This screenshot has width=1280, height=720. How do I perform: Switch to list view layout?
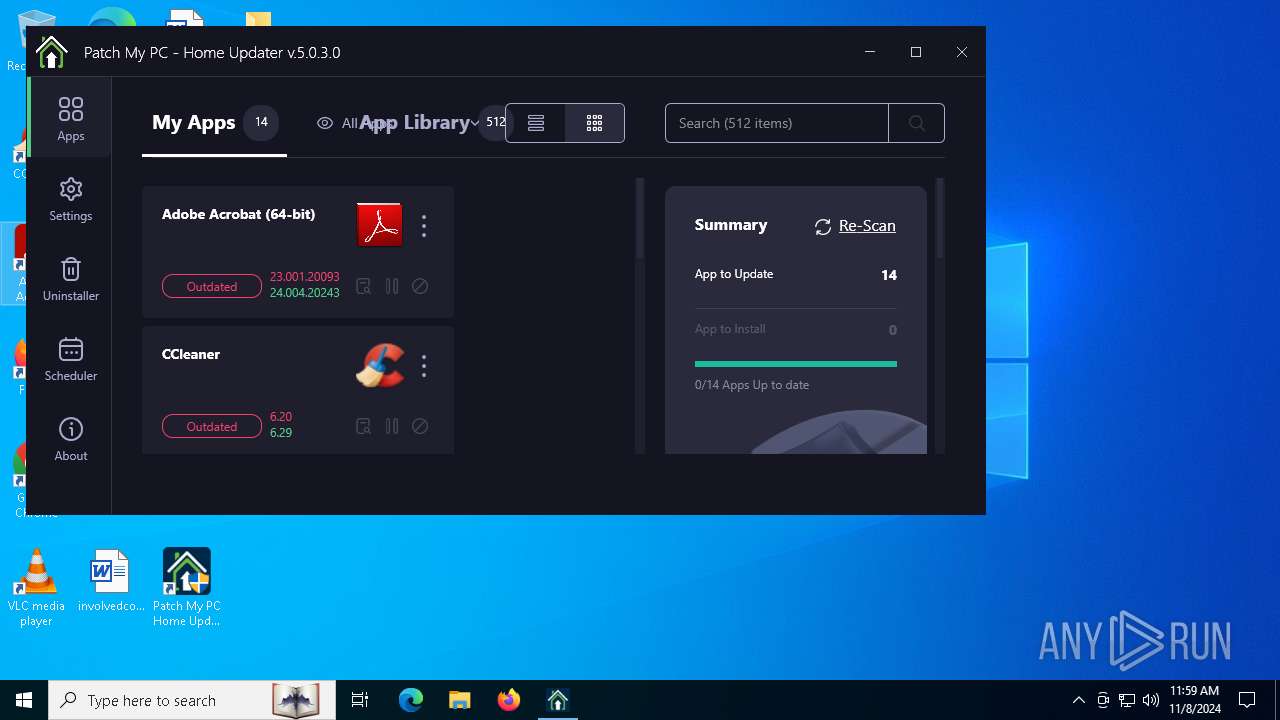[x=536, y=123]
